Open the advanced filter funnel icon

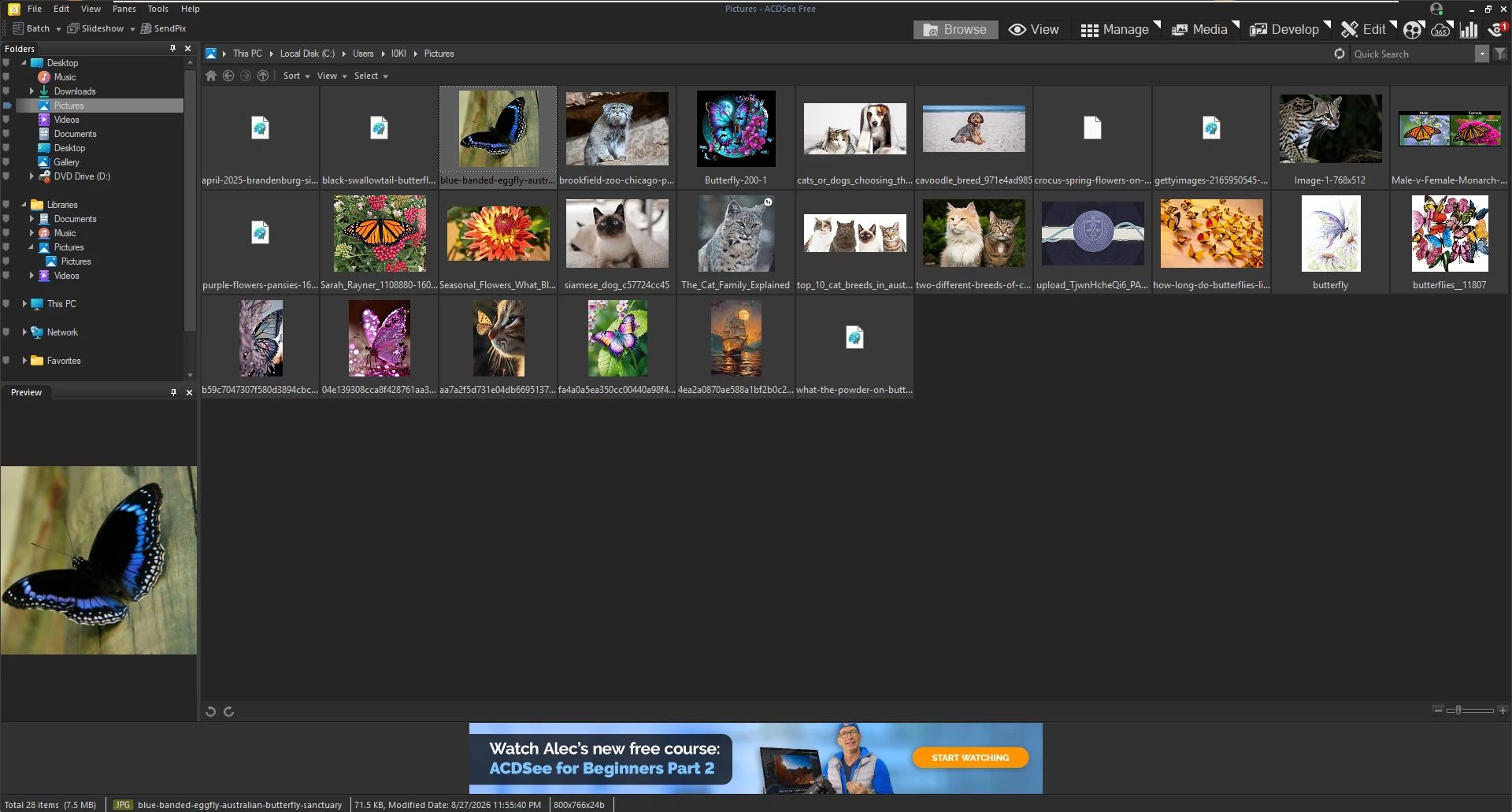click(x=1500, y=54)
